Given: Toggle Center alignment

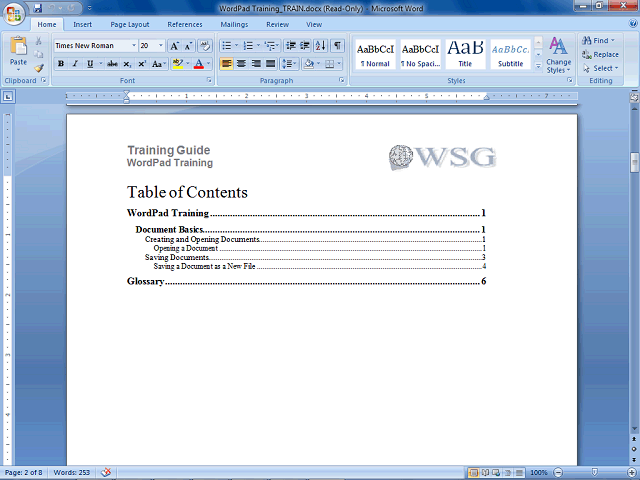Looking at the screenshot, I should coord(241,64).
